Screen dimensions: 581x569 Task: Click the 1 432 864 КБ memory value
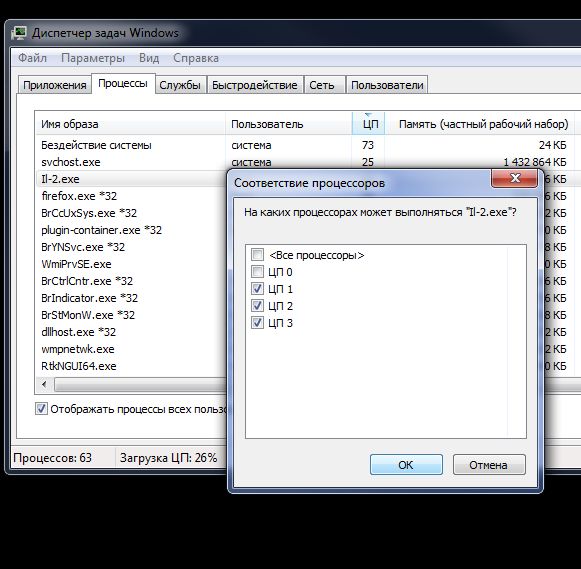click(x=535, y=162)
